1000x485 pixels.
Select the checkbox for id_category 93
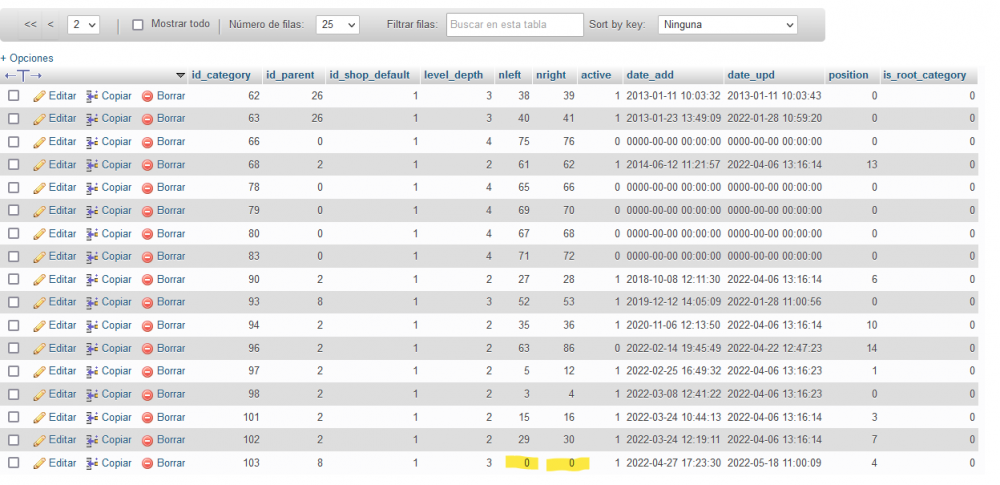(x=13, y=302)
